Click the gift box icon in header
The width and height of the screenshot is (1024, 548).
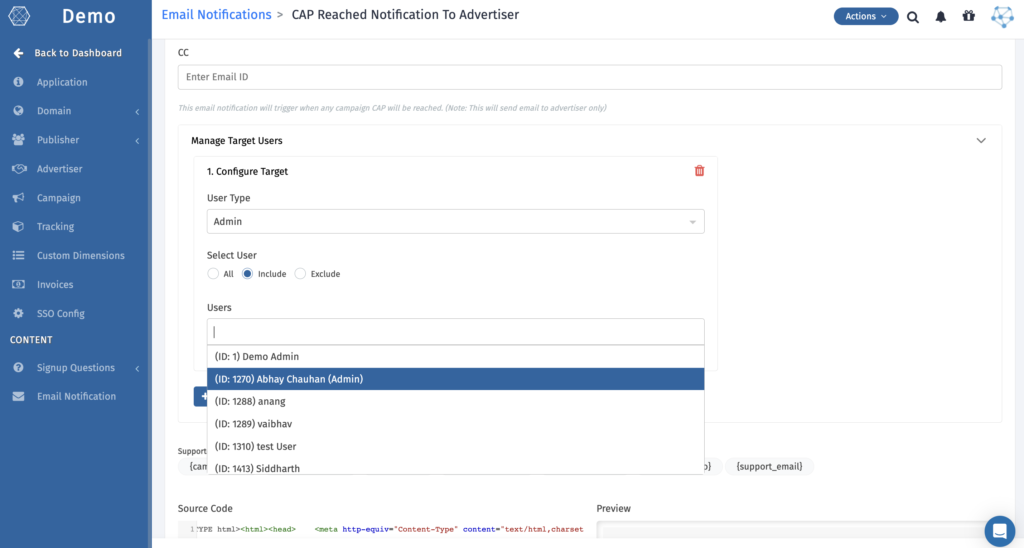(968, 17)
